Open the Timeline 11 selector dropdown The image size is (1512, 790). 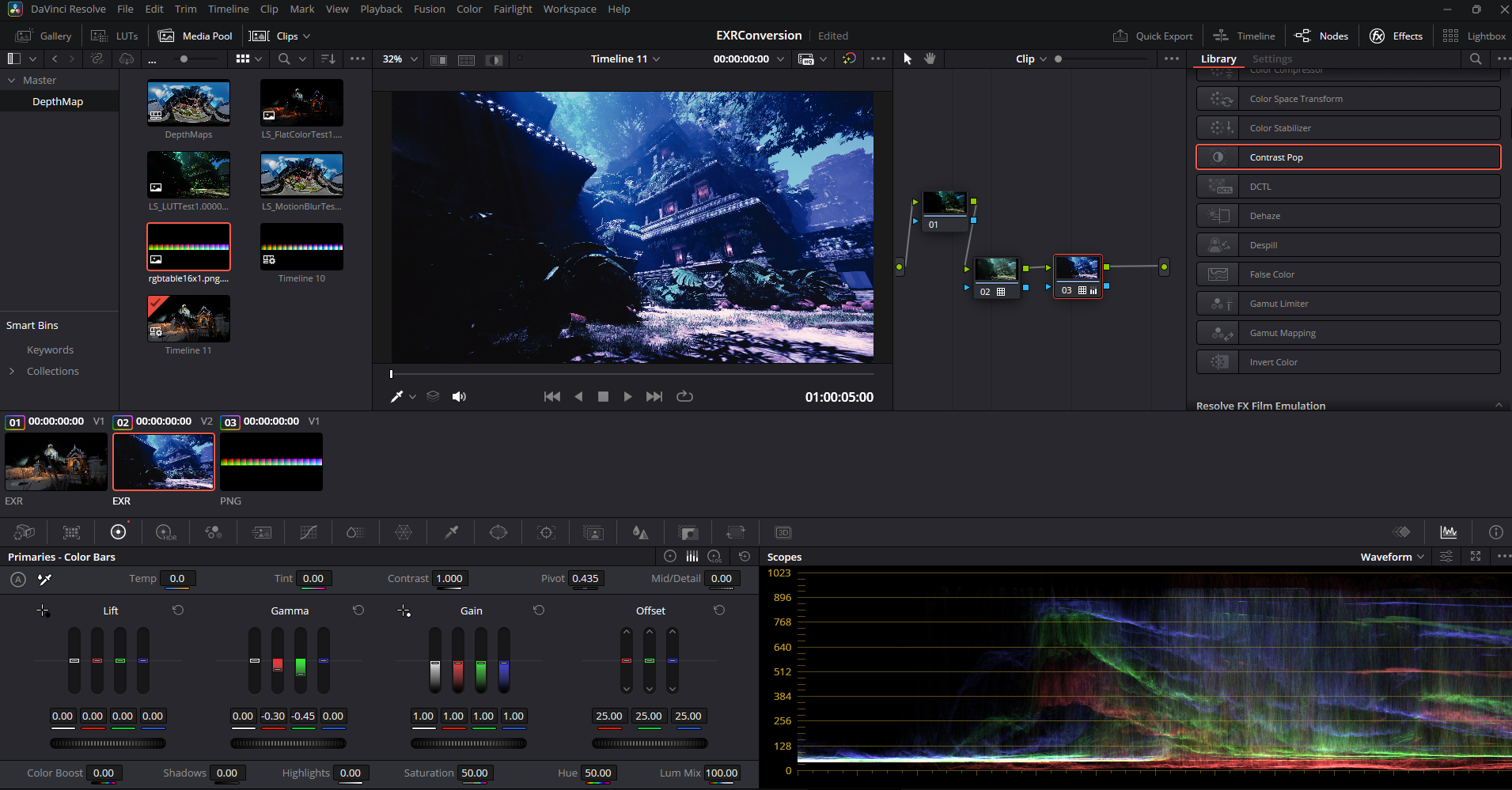click(625, 59)
